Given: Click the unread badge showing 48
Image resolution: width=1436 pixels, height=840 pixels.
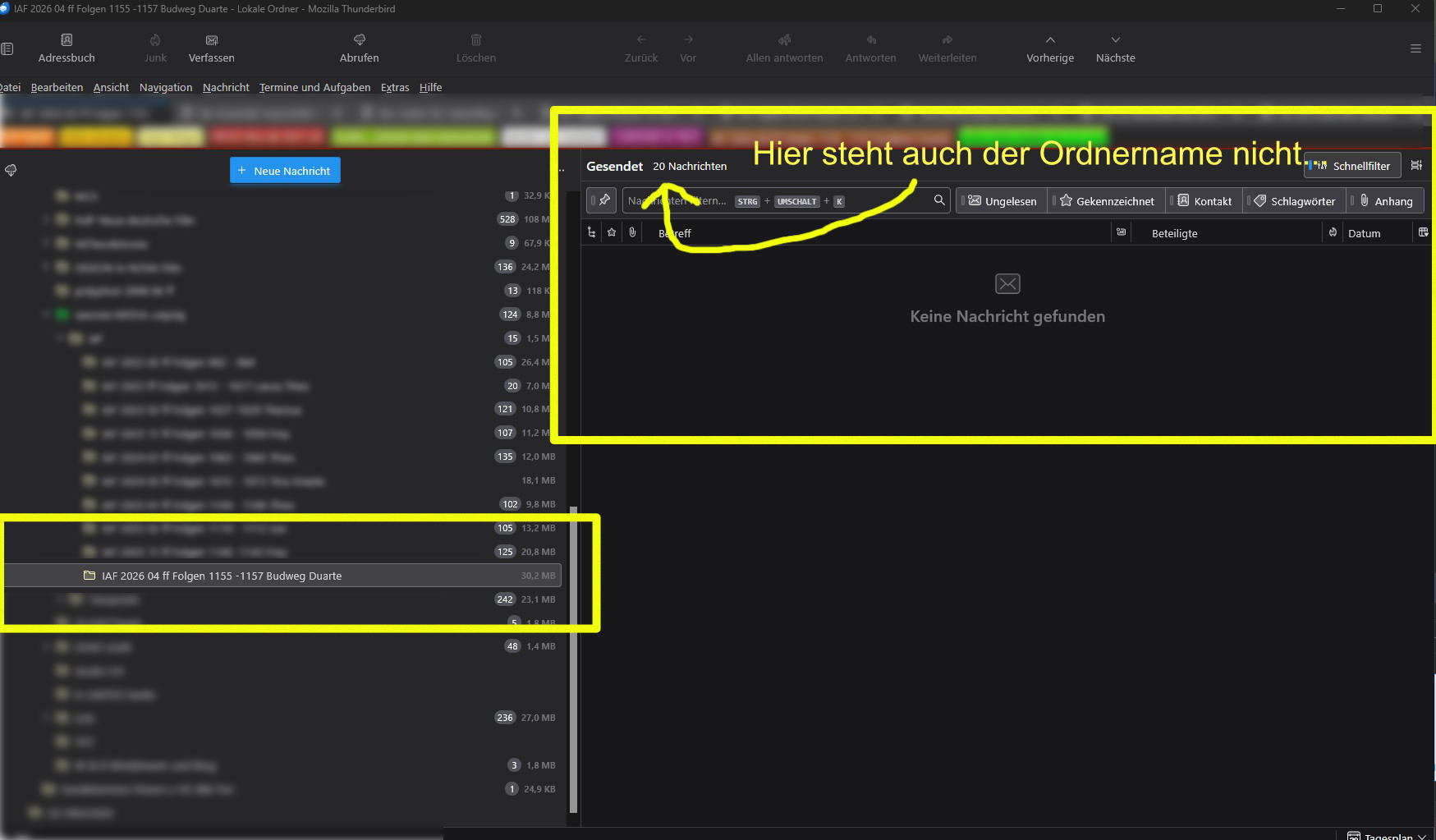Looking at the screenshot, I should click(512, 646).
